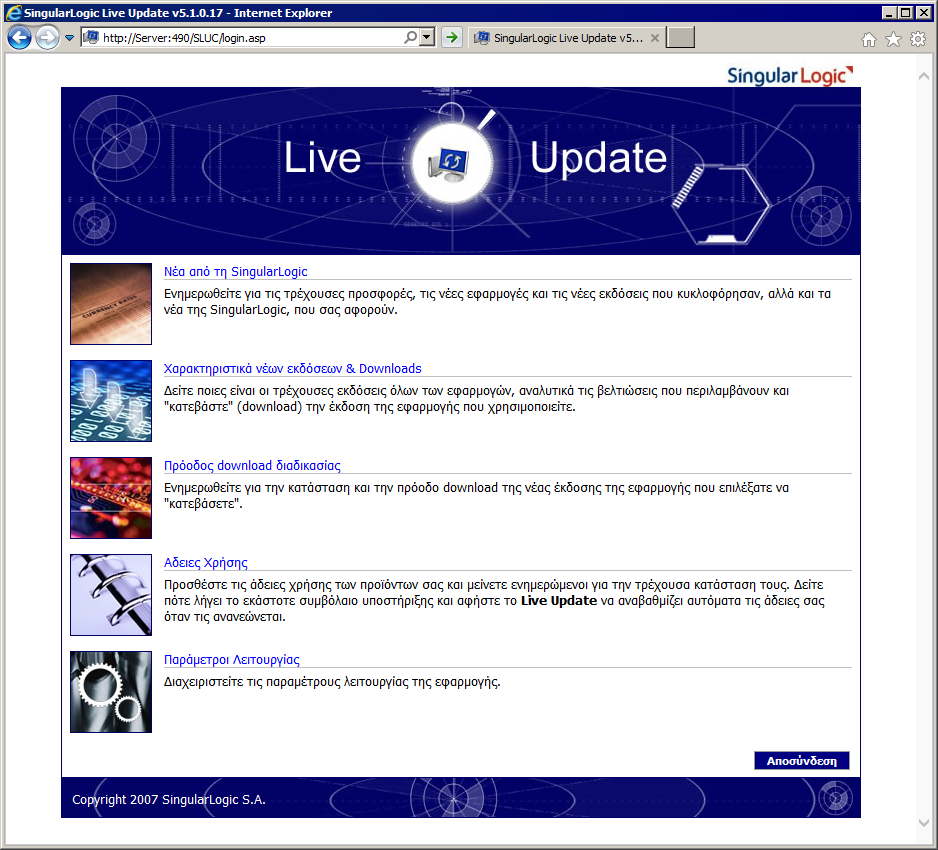The image size is (938, 850).
Task: Expand the address bar autocomplete dropdown arrow
Action: [x=427, y=38]
